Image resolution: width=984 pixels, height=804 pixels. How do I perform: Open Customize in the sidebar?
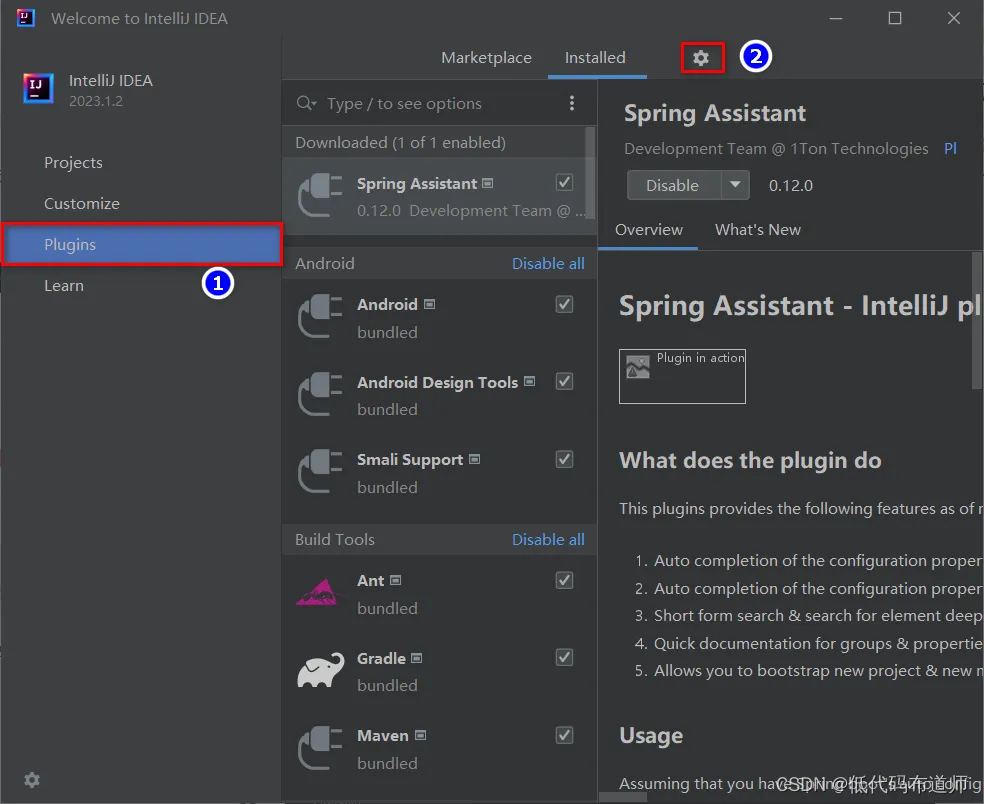pyautogui.click(x=82, y=203)
